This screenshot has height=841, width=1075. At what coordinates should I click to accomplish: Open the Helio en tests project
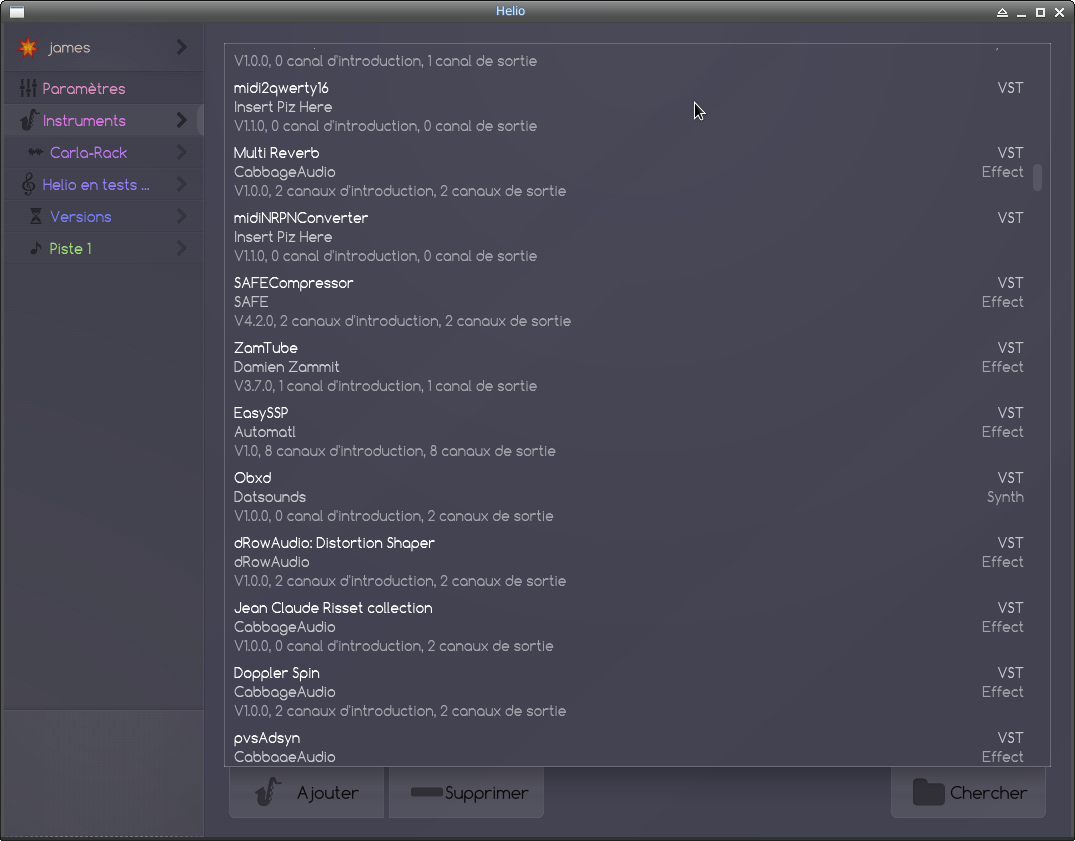pos(104,184)
